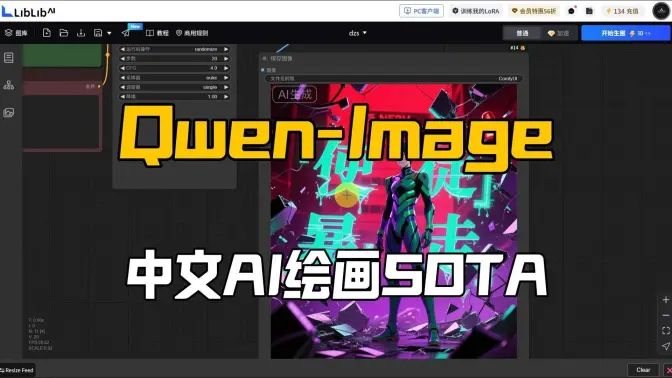The height and width of the screenshot is (378, 672).
Task: Click the steps 20 value slider
Action: (174, 59)
